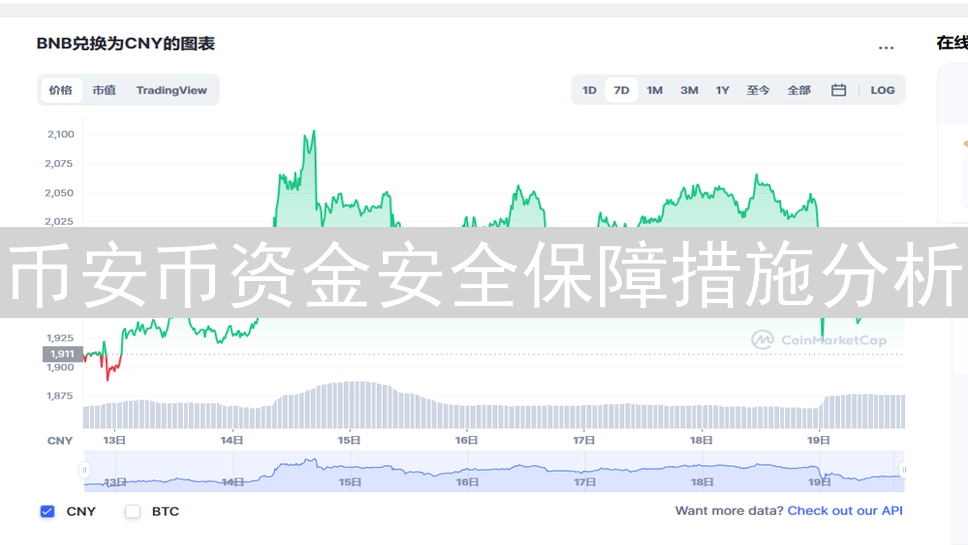This screenshot has height=545, width=968.
Task: Click the 1,875 price axis label
Action: coord(59,396)
